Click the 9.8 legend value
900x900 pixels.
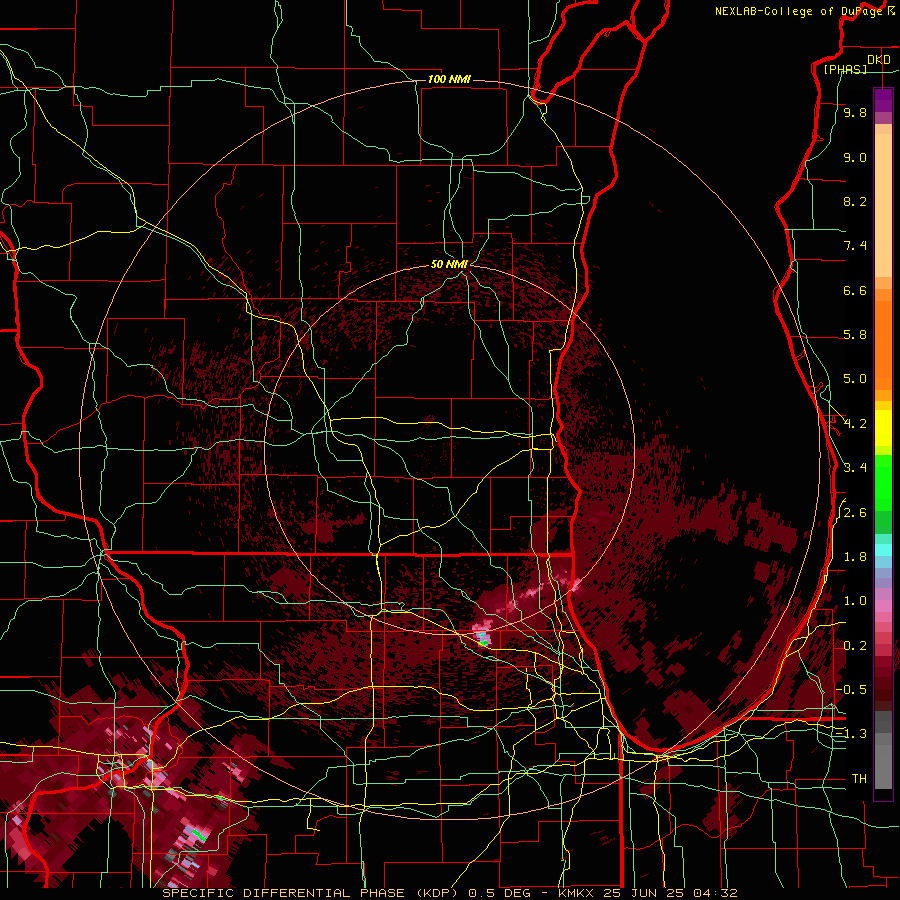click(855, 113)
